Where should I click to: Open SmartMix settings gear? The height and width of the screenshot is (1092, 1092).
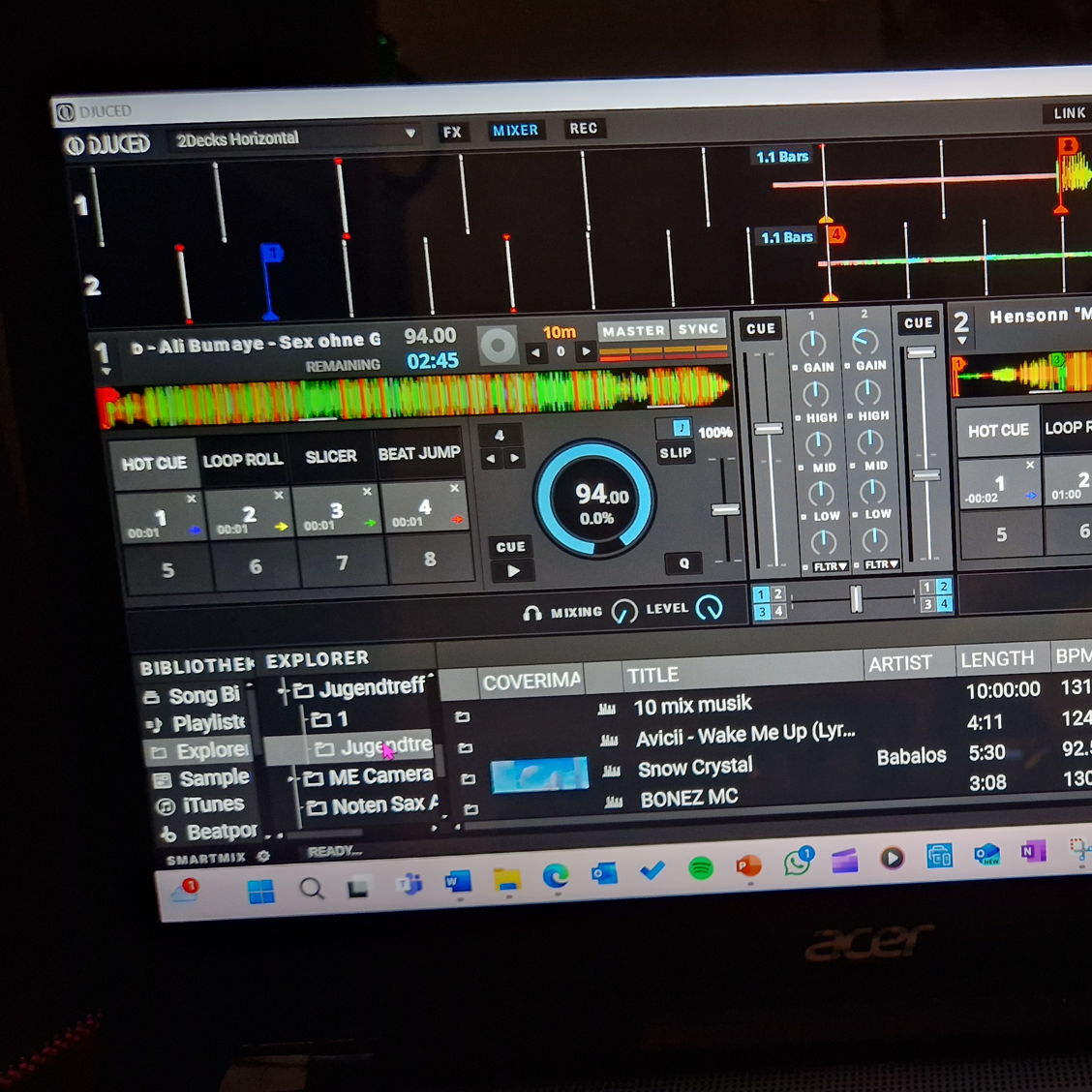click(263, 857)
